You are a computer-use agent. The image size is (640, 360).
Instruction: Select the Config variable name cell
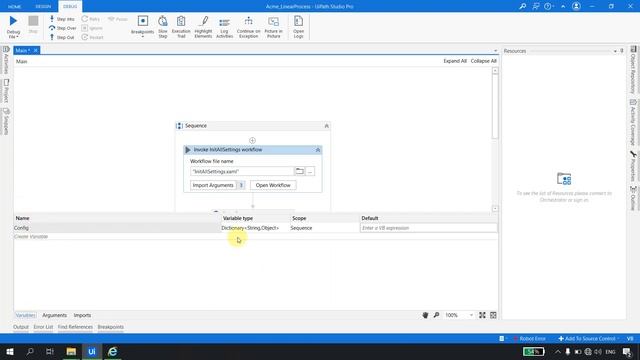pyautogui.click(x=117, y=228)
